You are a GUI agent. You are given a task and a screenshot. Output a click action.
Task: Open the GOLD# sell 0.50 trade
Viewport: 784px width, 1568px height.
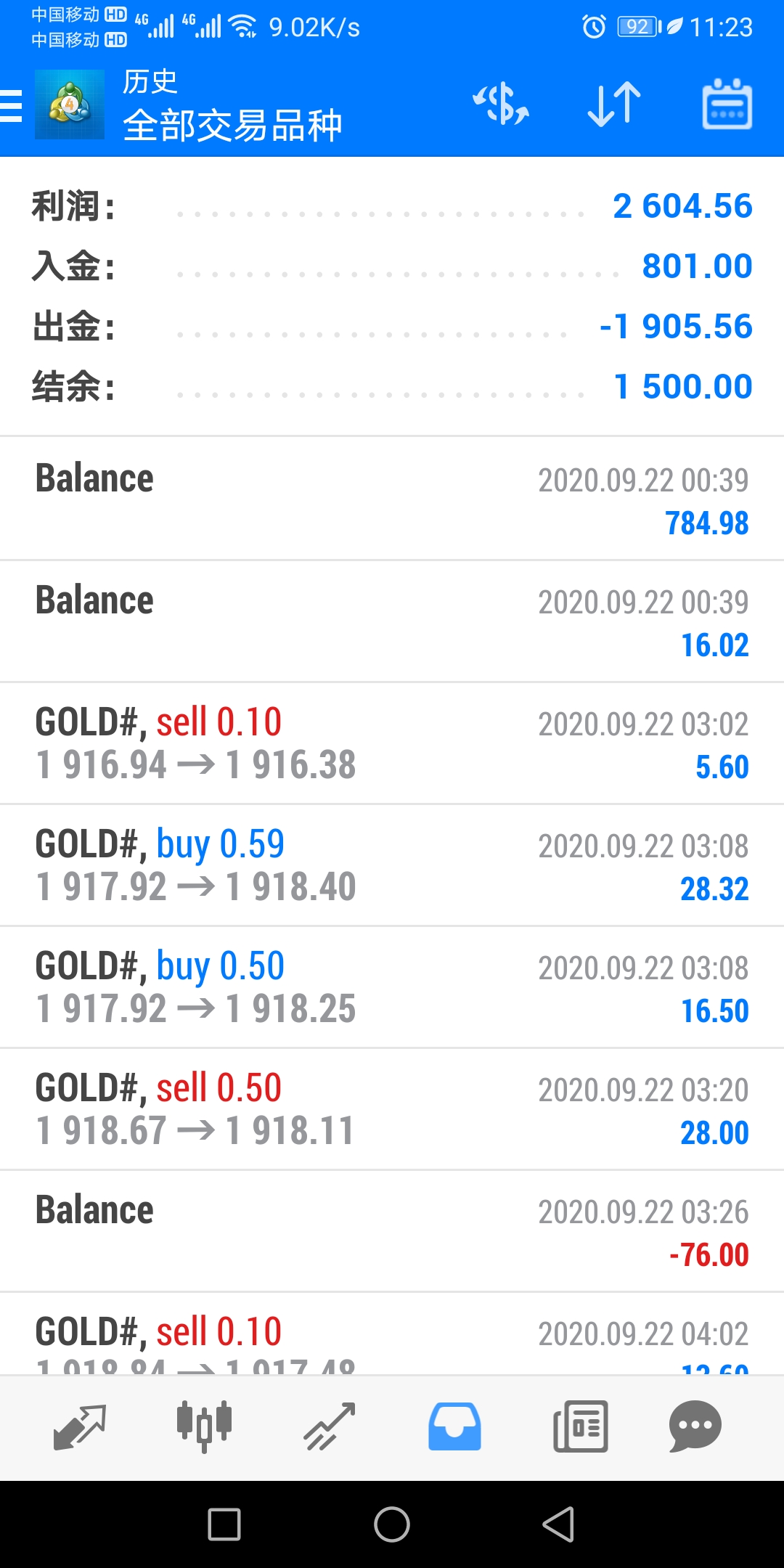point(392,1109)
